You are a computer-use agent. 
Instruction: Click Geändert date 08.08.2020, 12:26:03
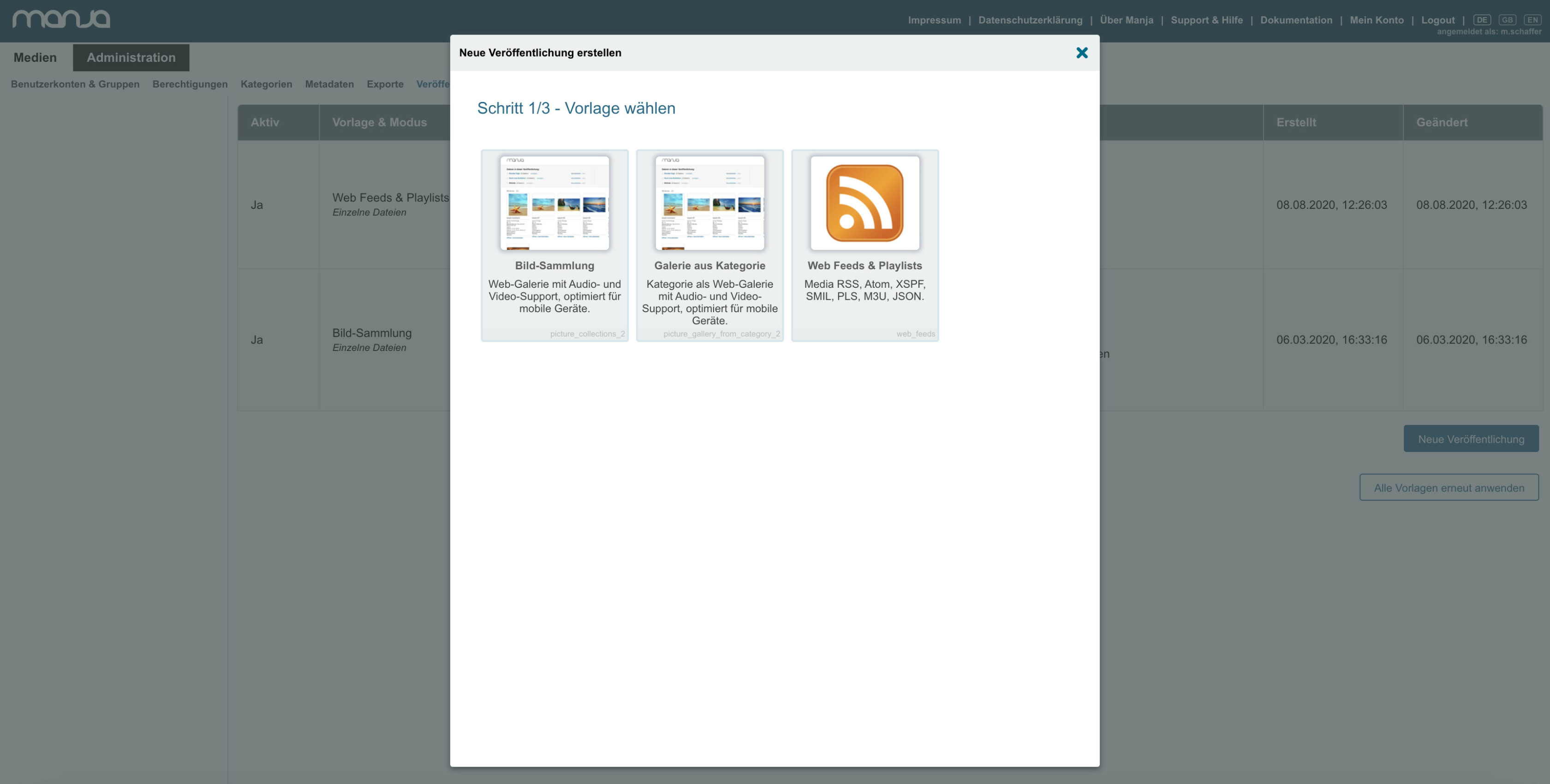pos(1471,205)
